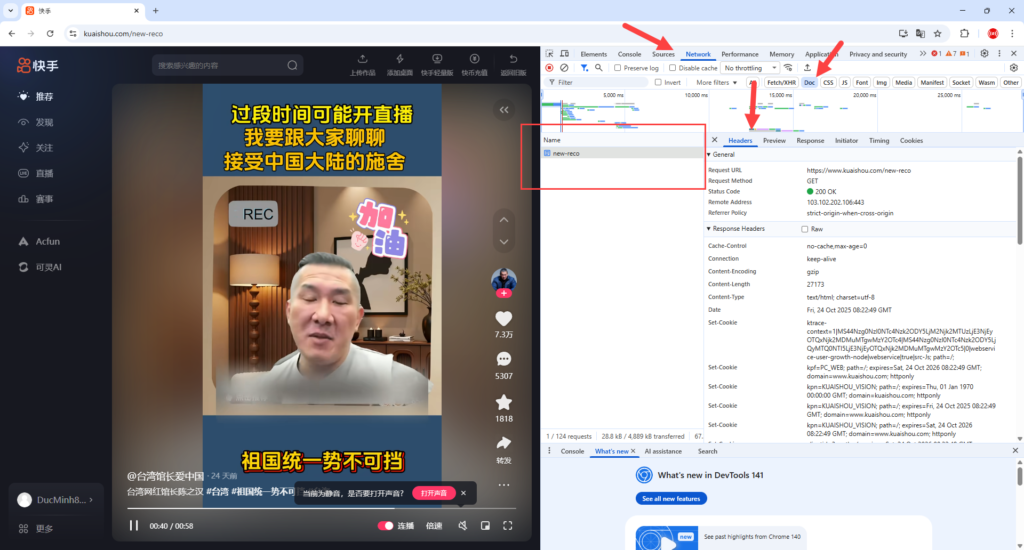This screenshot has width=1024, height=550.
Task: Click the share arrow icon labeled 转发
Action: (504, 443)
